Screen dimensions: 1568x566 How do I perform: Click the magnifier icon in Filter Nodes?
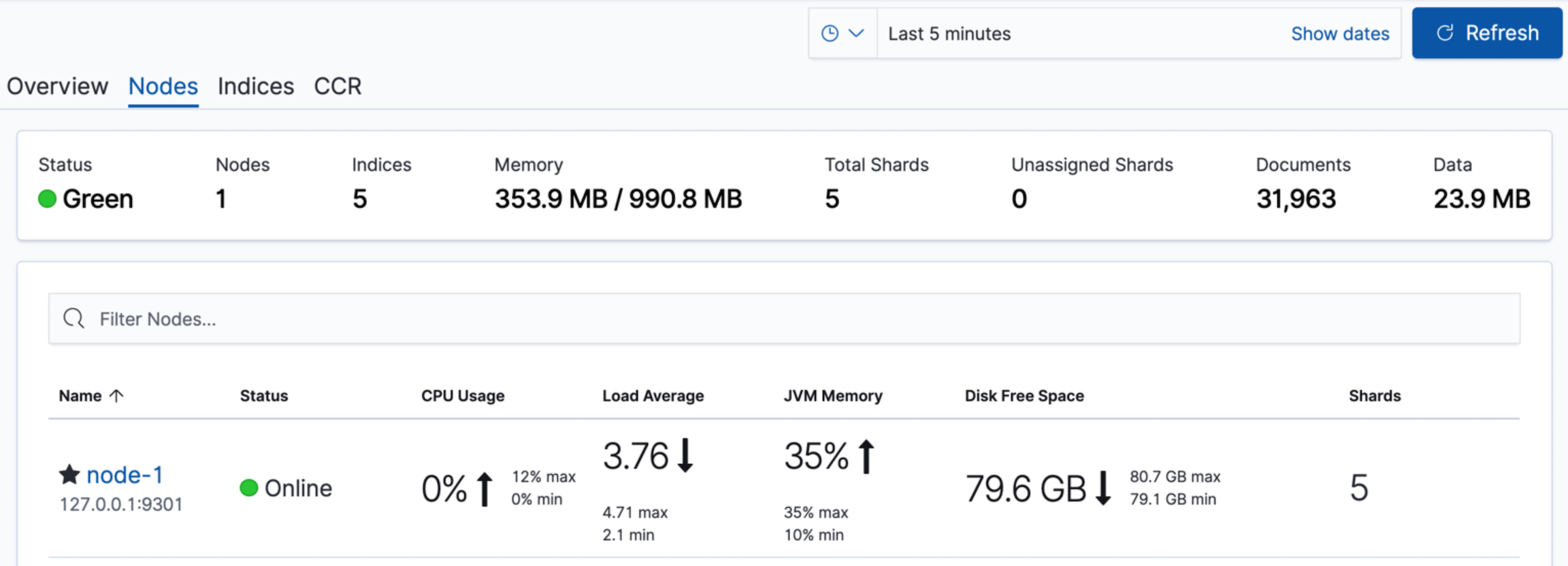(x=73, y=318)
